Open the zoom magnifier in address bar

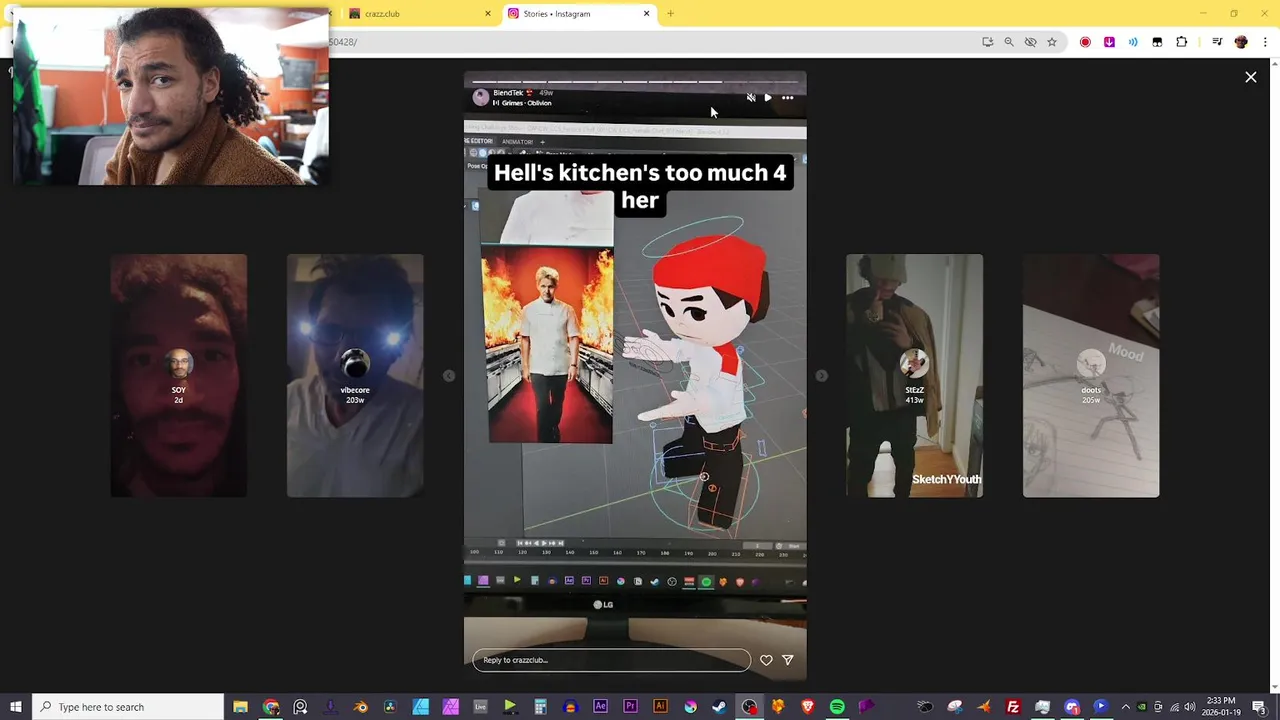[x=1009, y=42]
